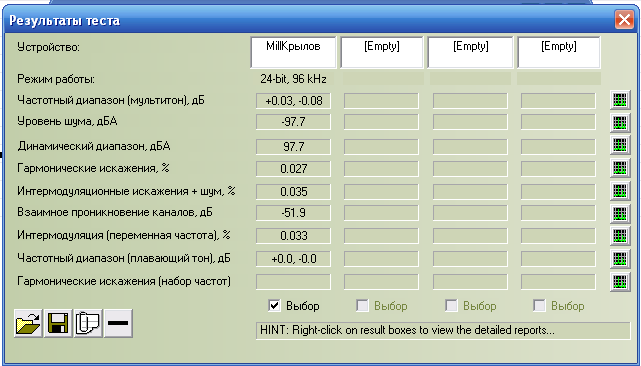The image size is (641, 366).
Task: Select the fourth [Empty] device slot
Action: pyautogui.click(x=559, y=52)
